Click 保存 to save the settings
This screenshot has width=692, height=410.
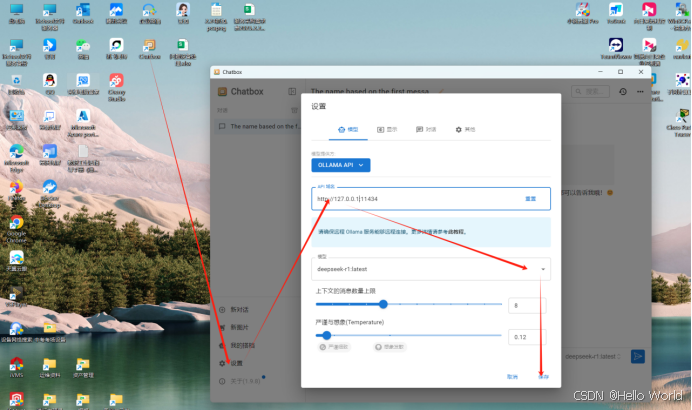[543, 377]
